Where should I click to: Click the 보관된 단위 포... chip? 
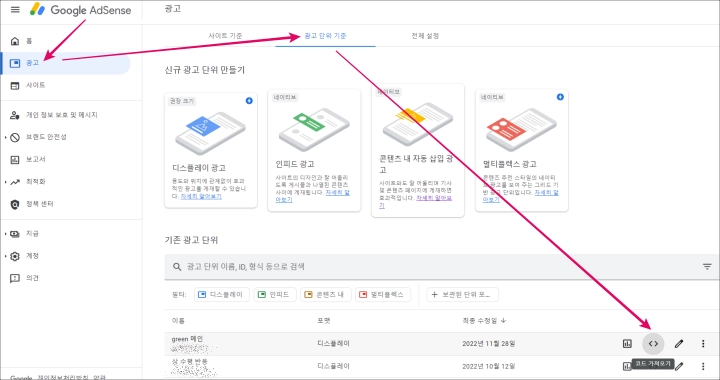click(462, 295)
